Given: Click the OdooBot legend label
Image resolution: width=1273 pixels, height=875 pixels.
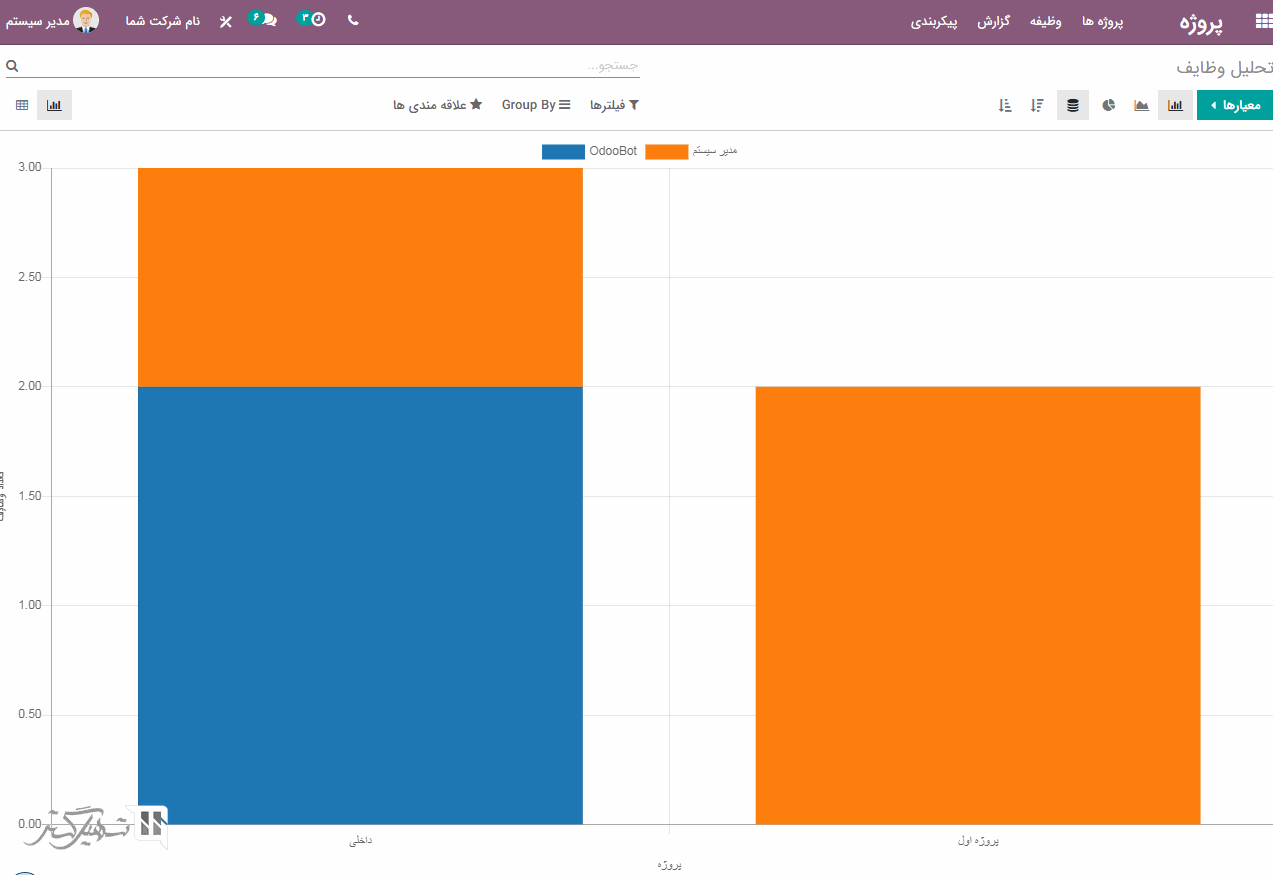Looking at the screenshot, I should (x=613, y=152).
